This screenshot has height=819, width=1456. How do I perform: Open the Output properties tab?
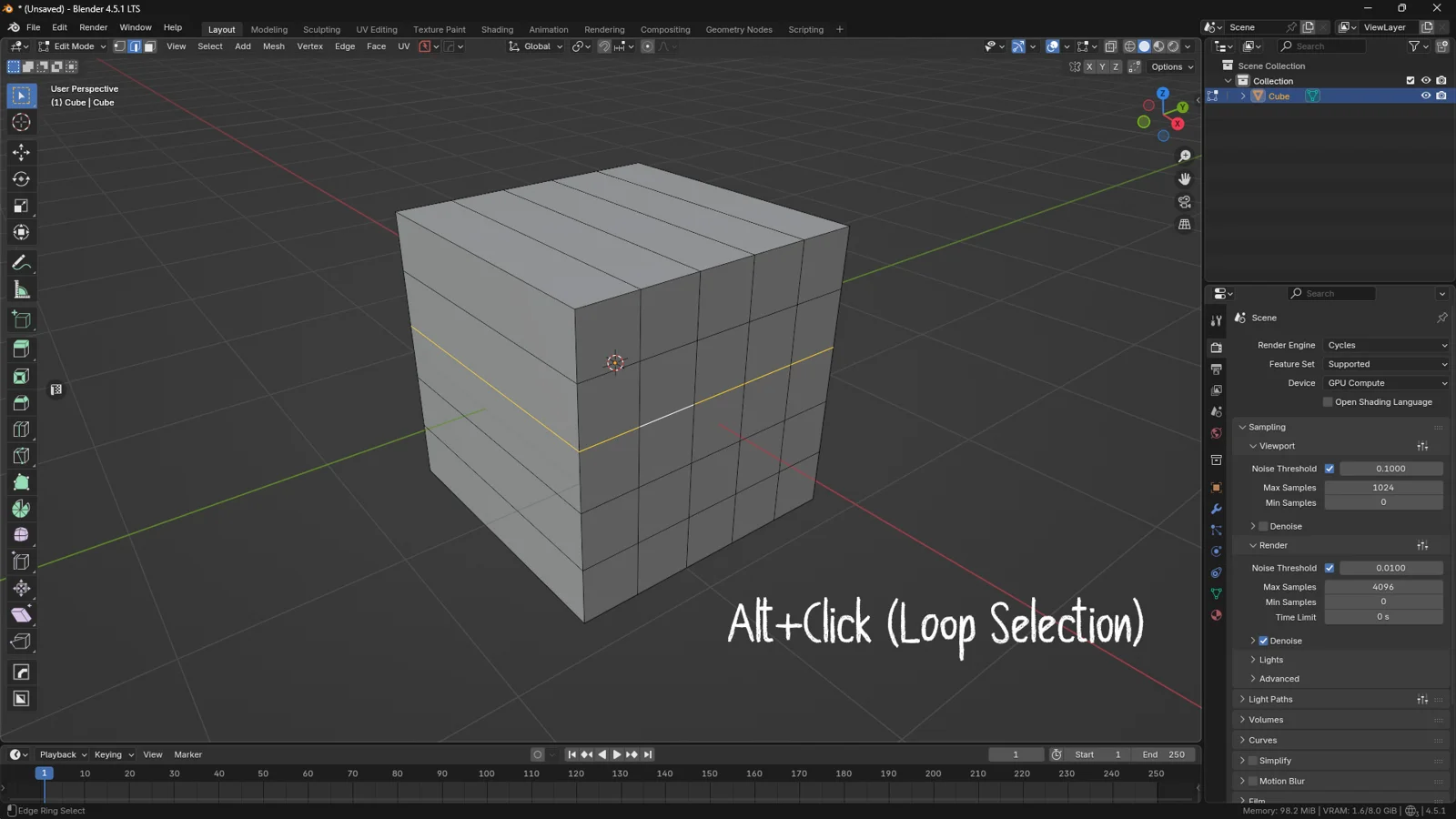(x=1216, y=369)
